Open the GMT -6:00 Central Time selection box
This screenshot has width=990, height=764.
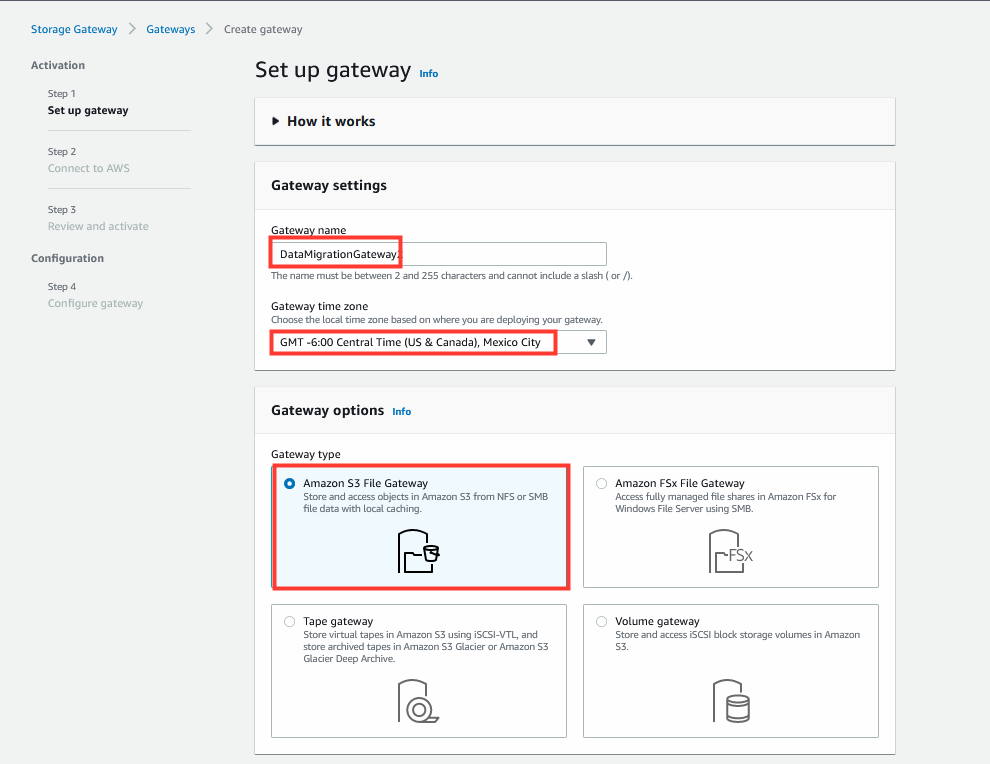(x=439, y=342)
